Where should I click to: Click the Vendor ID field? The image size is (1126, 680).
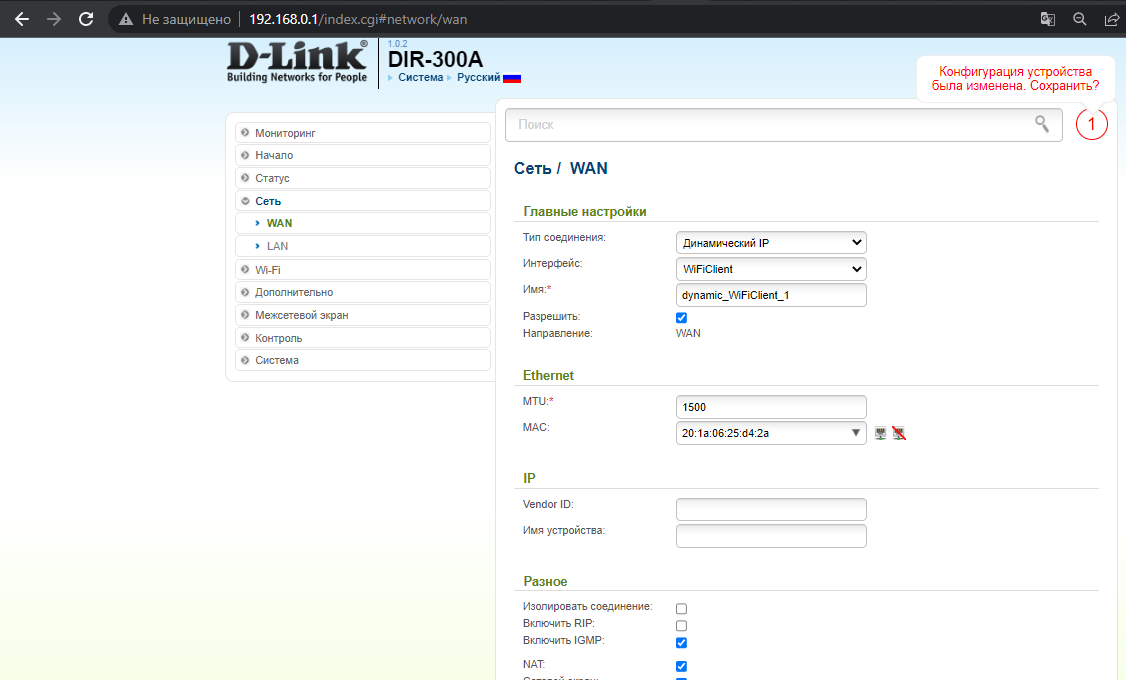coord(771,510)
